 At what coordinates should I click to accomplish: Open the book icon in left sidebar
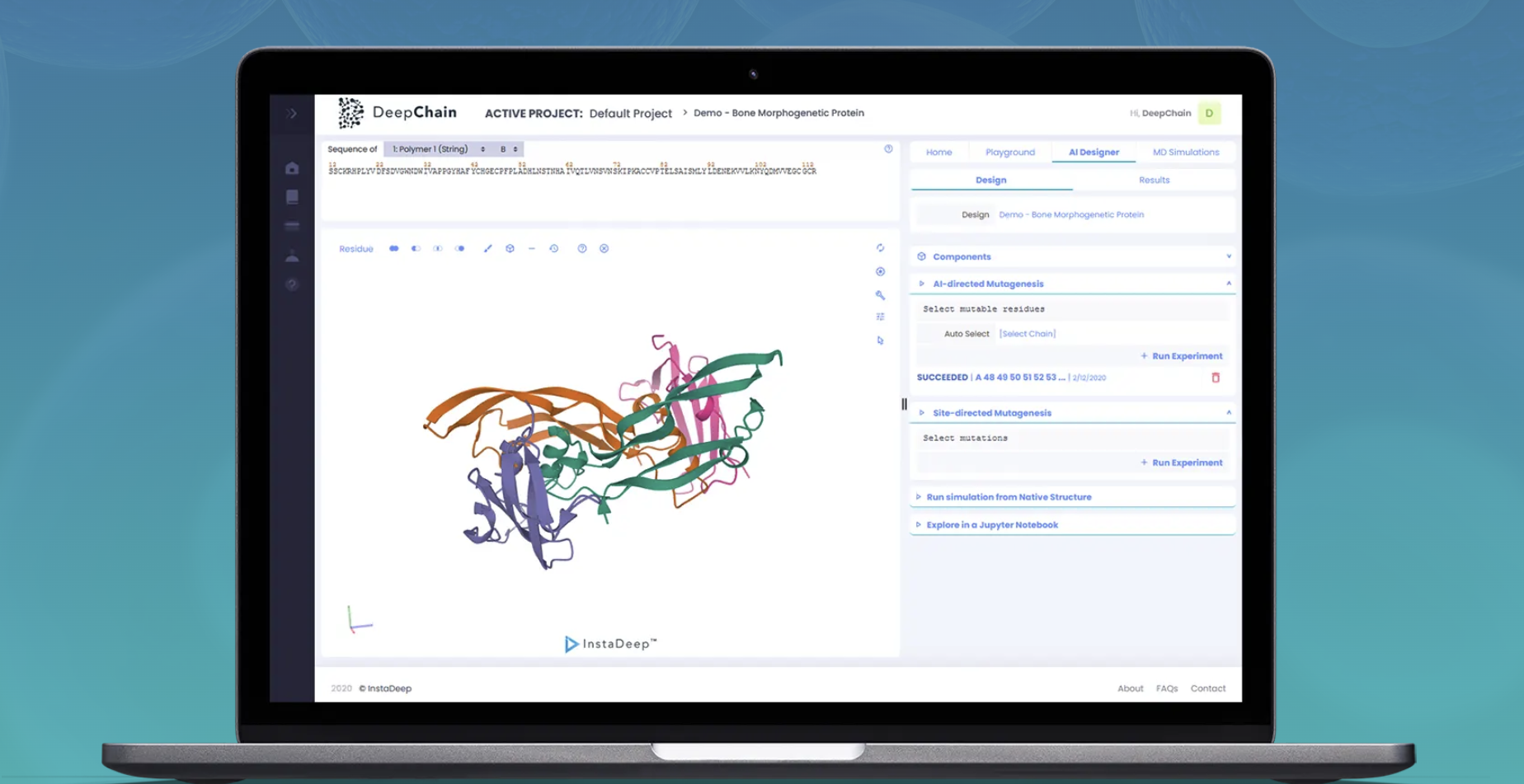click(x=292, y=197)
